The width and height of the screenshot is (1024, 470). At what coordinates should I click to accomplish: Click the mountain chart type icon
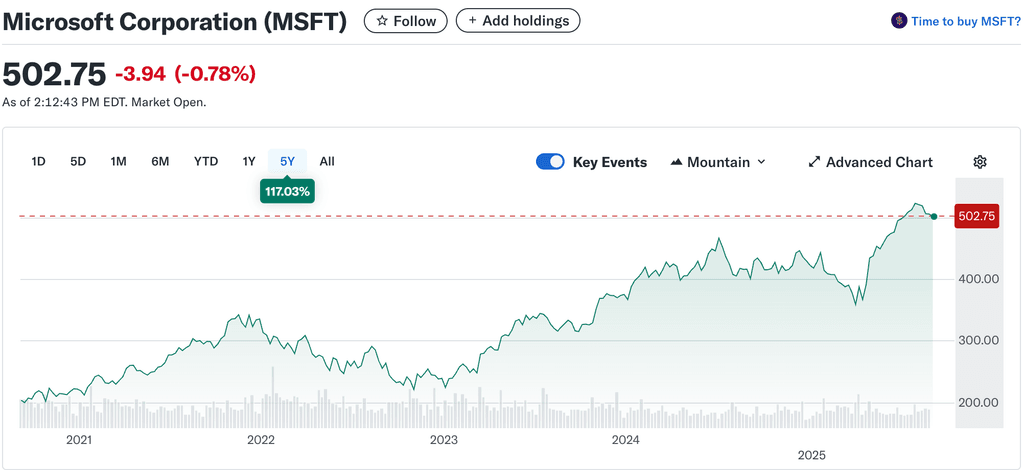[x=676, y=162]
